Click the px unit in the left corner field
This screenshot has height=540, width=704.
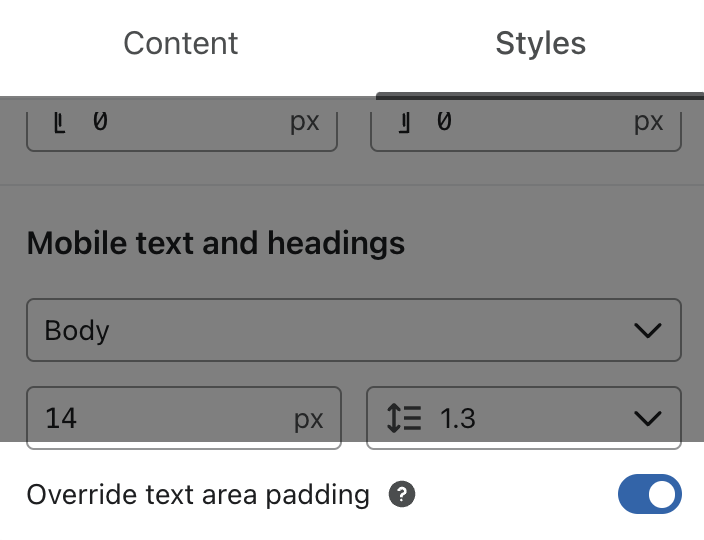pos(304,122)
